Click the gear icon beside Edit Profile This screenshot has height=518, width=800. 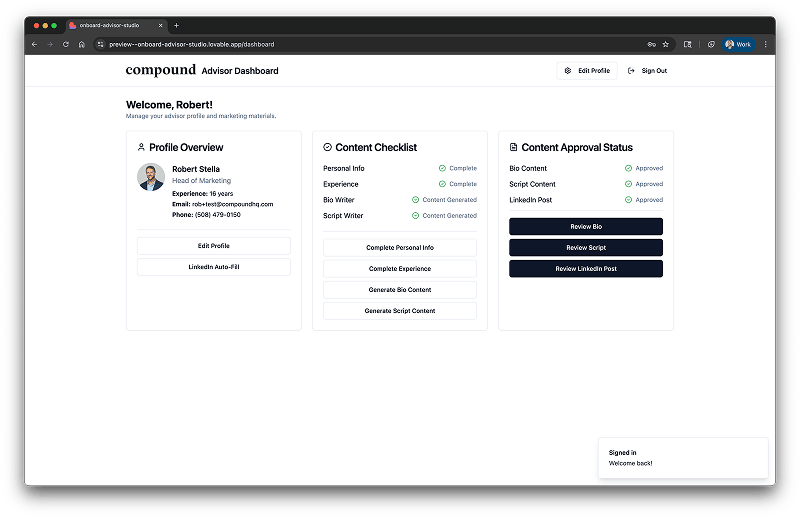(x=568, y=71)
